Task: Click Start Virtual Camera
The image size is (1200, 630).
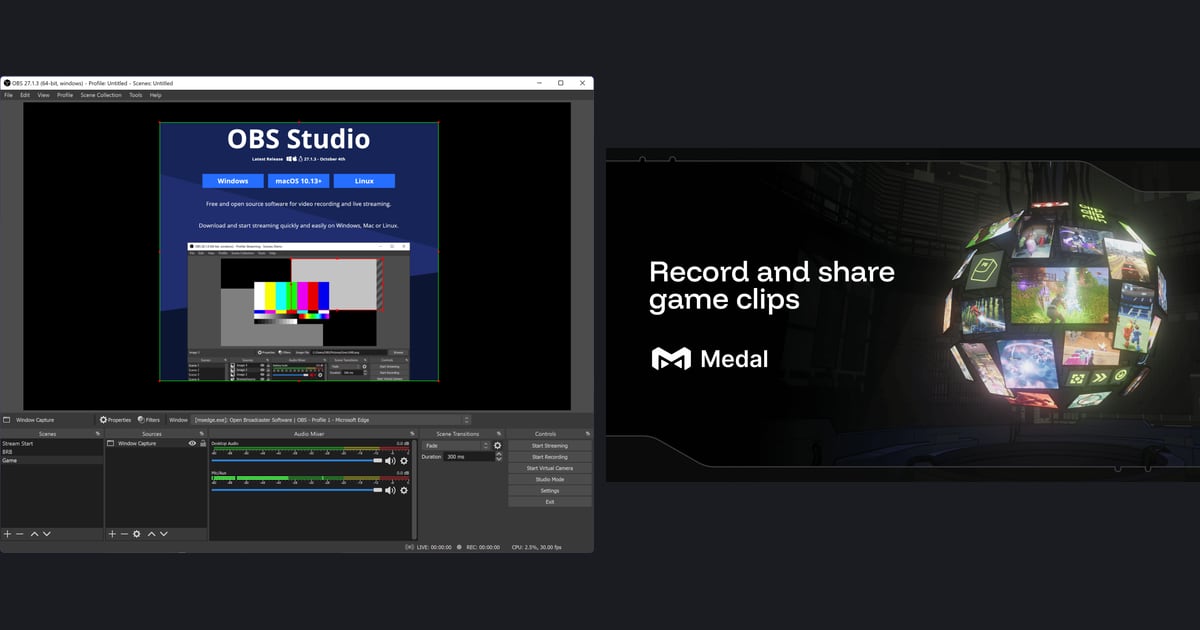Action: point(549,468)
